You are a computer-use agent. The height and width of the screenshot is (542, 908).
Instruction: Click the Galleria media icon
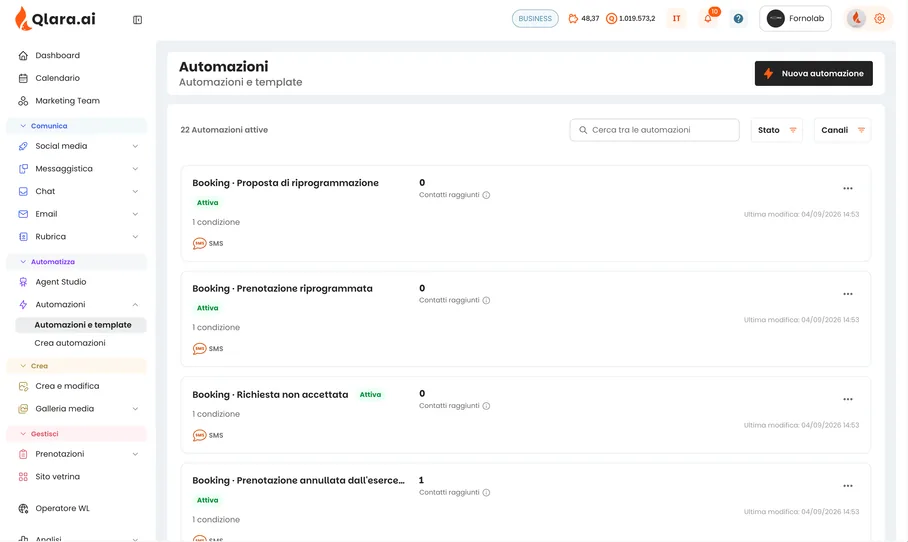(23, 409)
